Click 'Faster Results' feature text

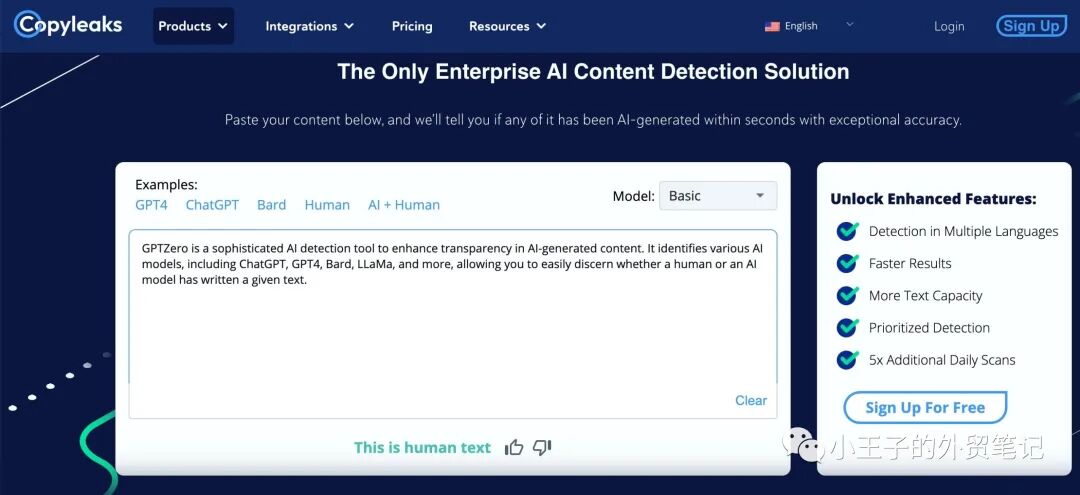pyautogui.click(x=910, y=263)
